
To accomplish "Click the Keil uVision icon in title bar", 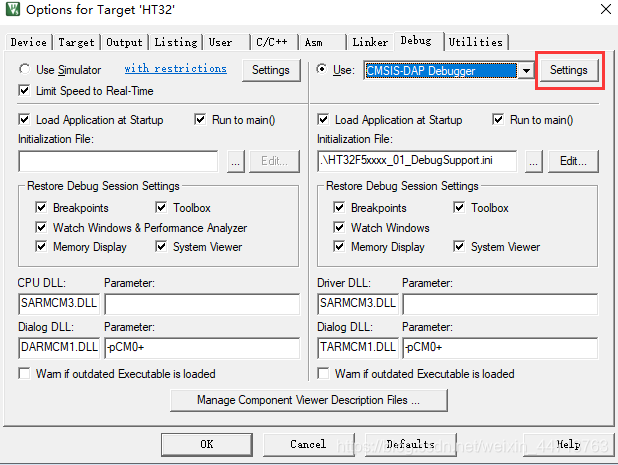I will coord(12,9).
